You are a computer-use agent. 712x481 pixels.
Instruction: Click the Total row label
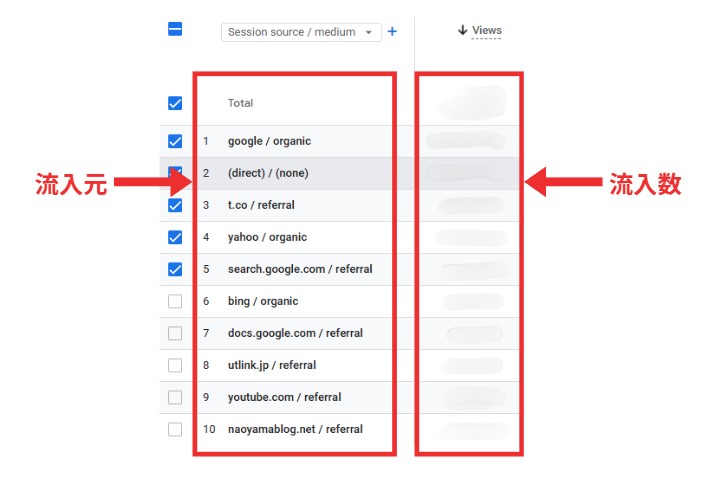coord(240,103)
